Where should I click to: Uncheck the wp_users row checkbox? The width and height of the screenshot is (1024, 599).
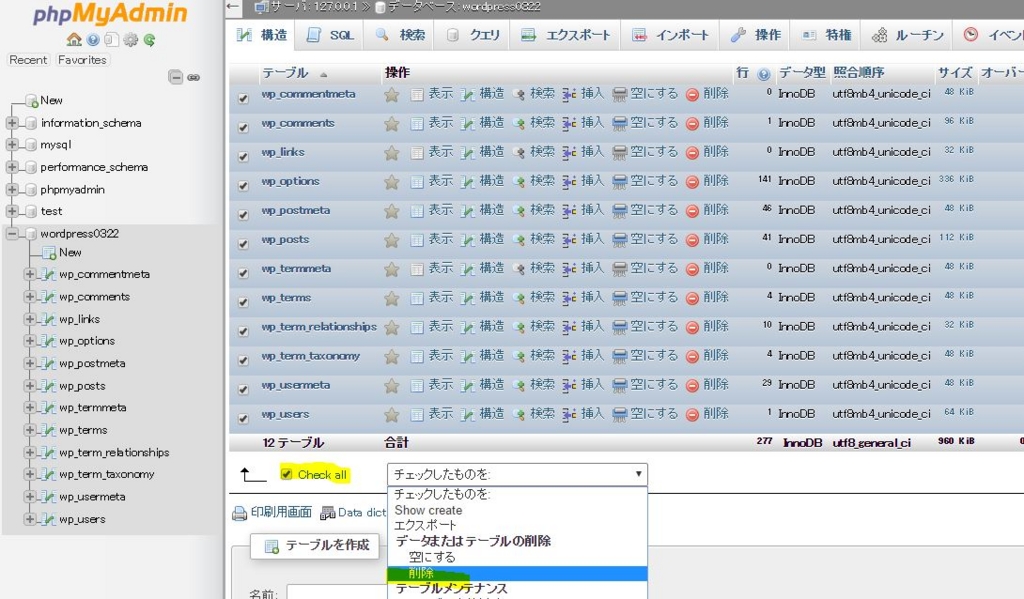click(243, 419)
